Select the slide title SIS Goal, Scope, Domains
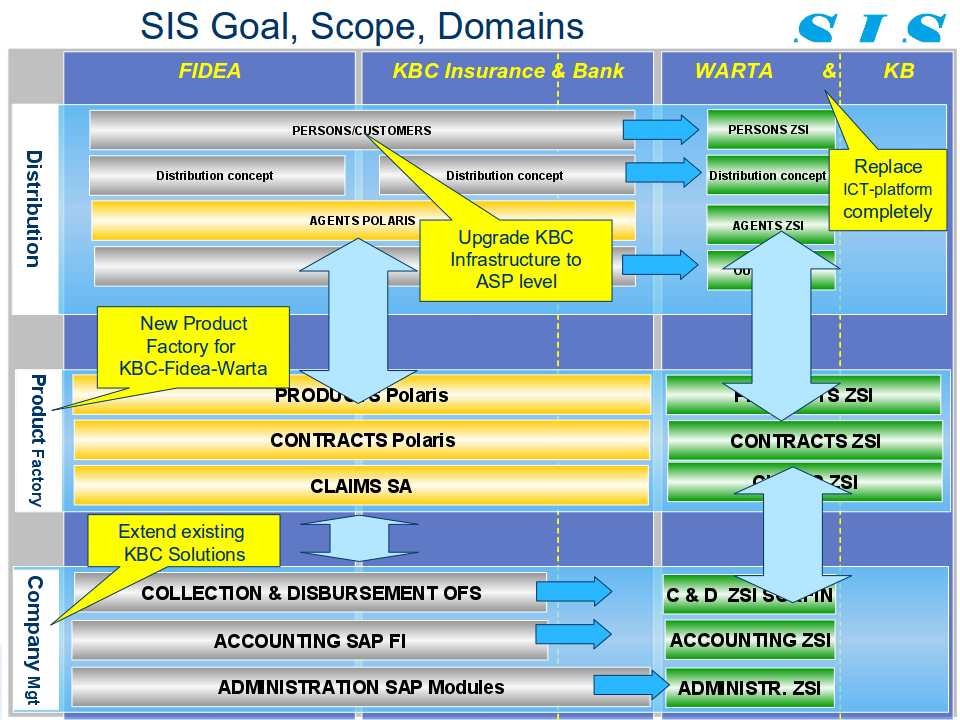The width and height of the screenshot is (960, 720). (362, 26)
